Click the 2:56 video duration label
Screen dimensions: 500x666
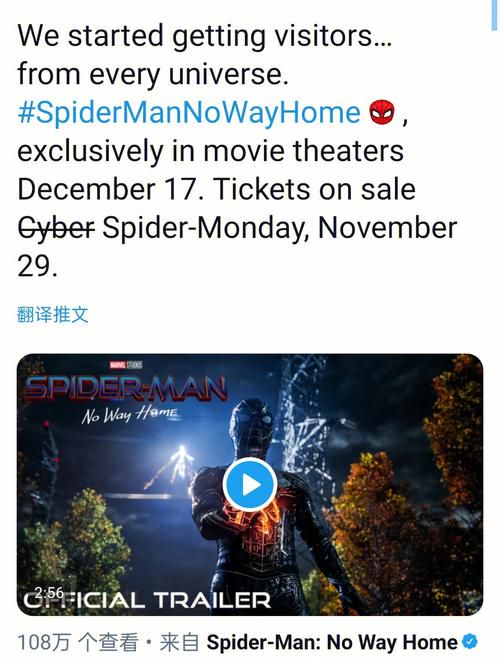[49, 592]
